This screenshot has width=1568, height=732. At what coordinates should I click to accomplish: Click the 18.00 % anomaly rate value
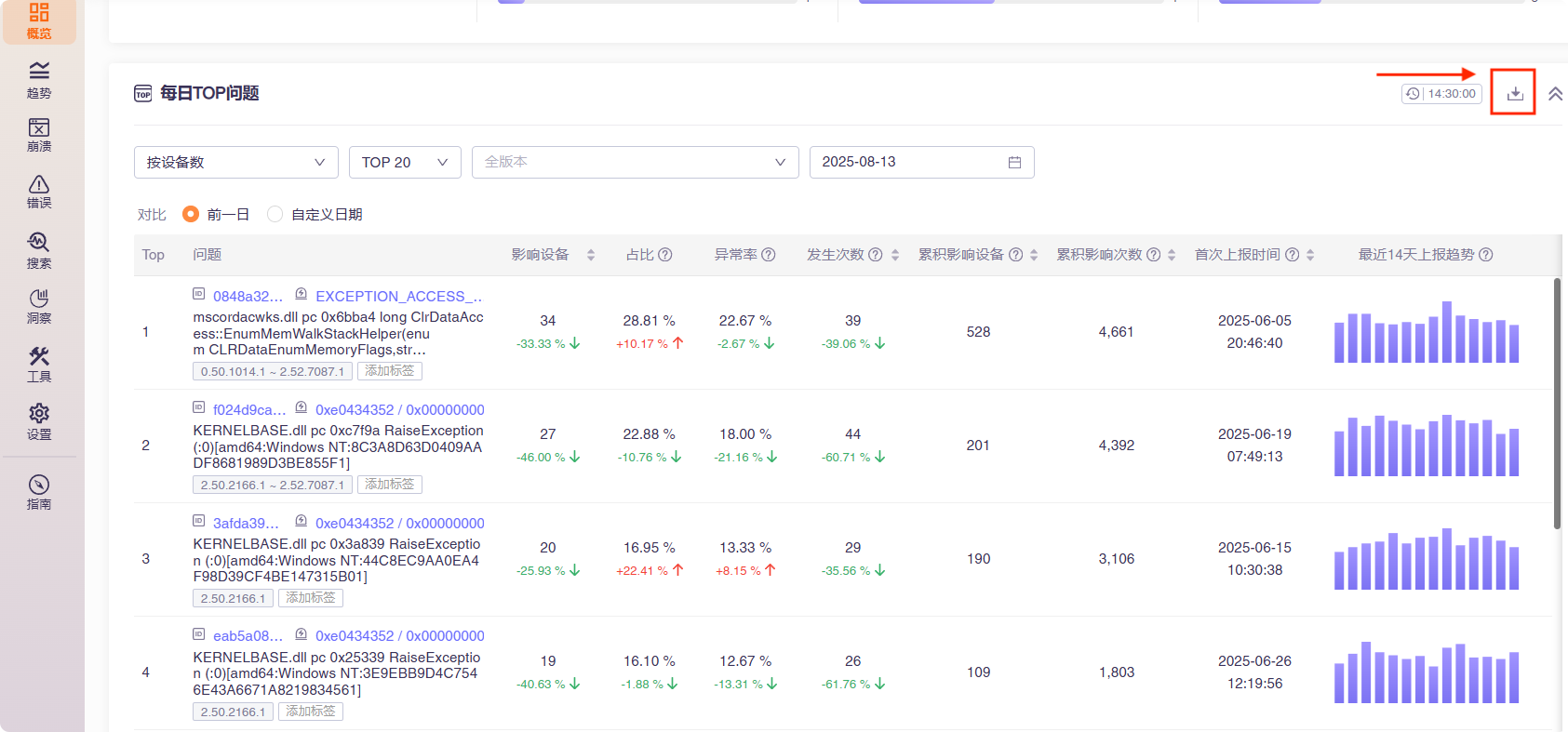pos(745,434)
